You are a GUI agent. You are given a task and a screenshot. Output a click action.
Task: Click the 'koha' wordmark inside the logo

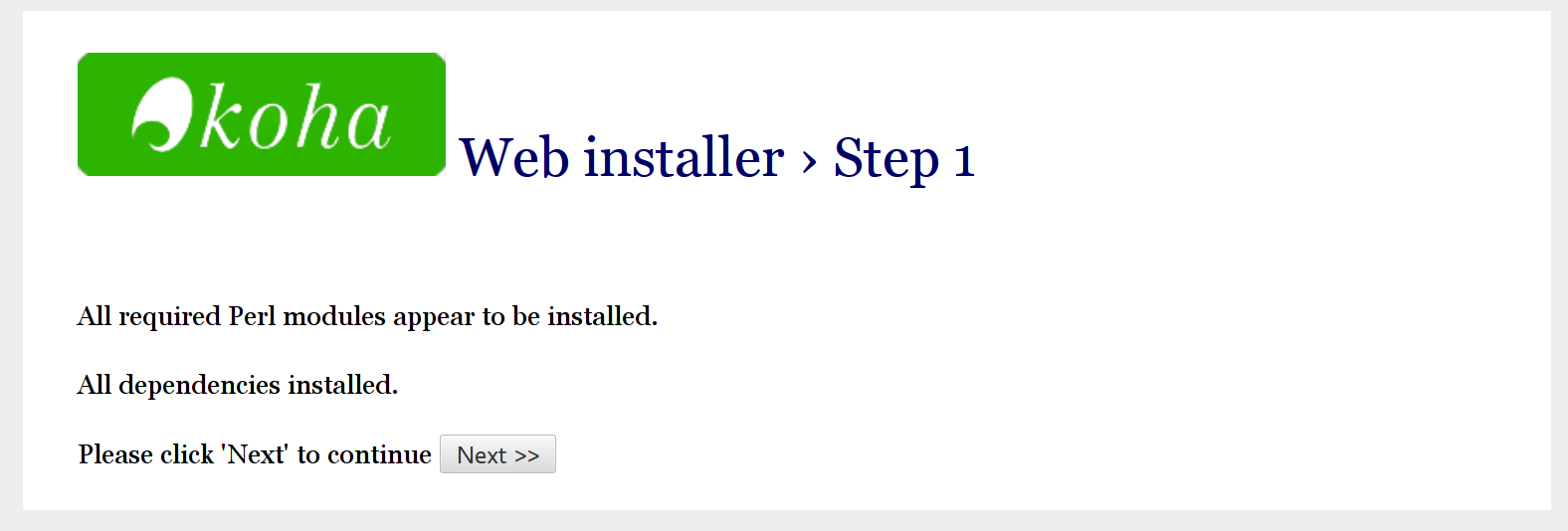[x=295, y=119]
